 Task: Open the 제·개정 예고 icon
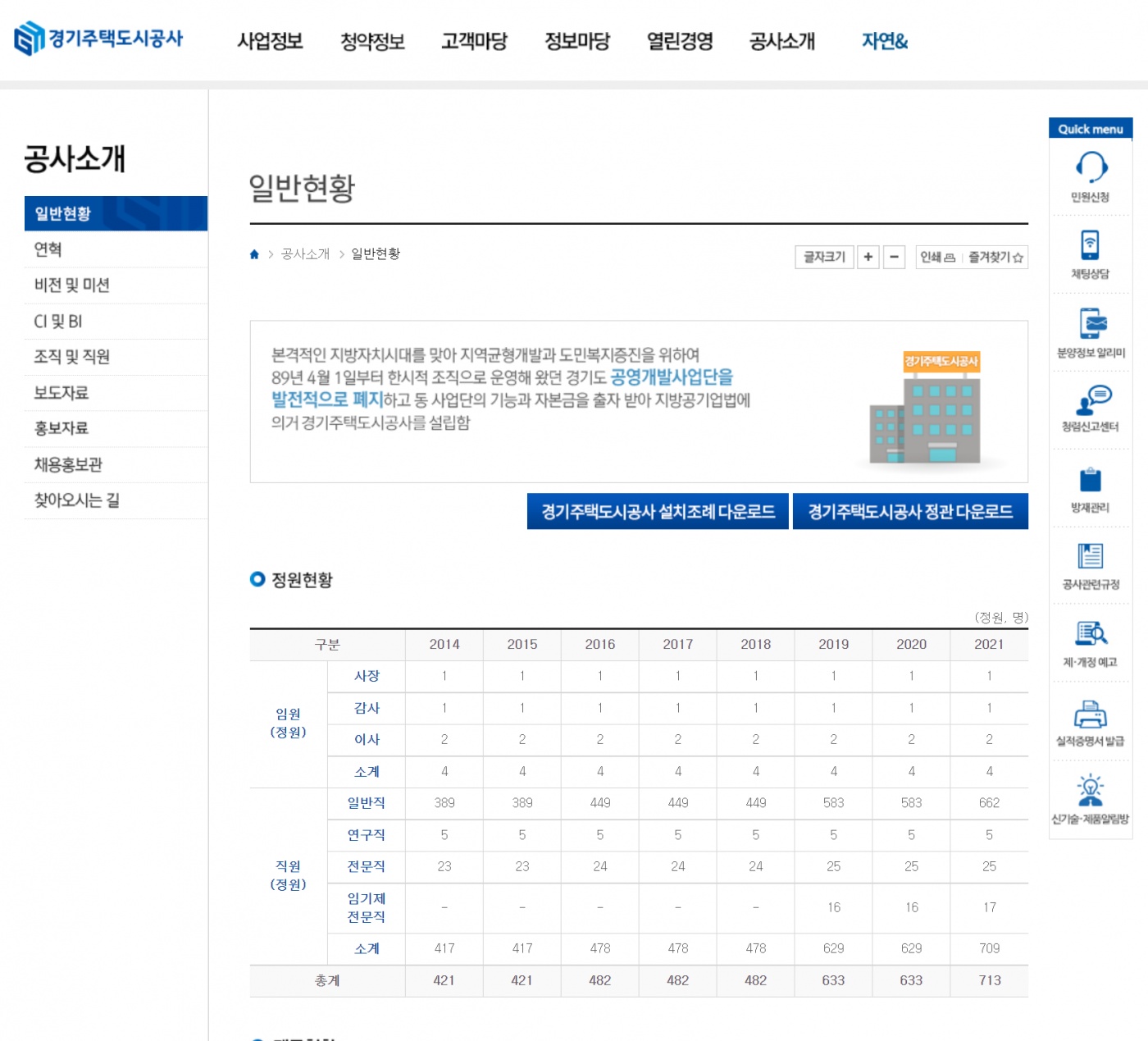[1091, 634]
